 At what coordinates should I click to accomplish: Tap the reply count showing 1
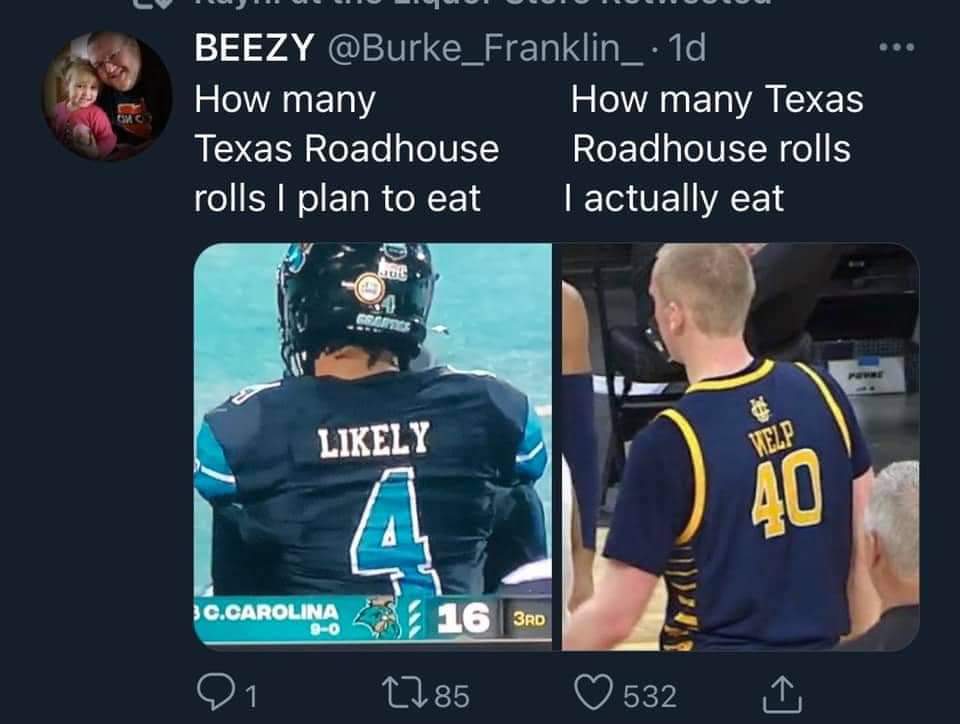250,696
